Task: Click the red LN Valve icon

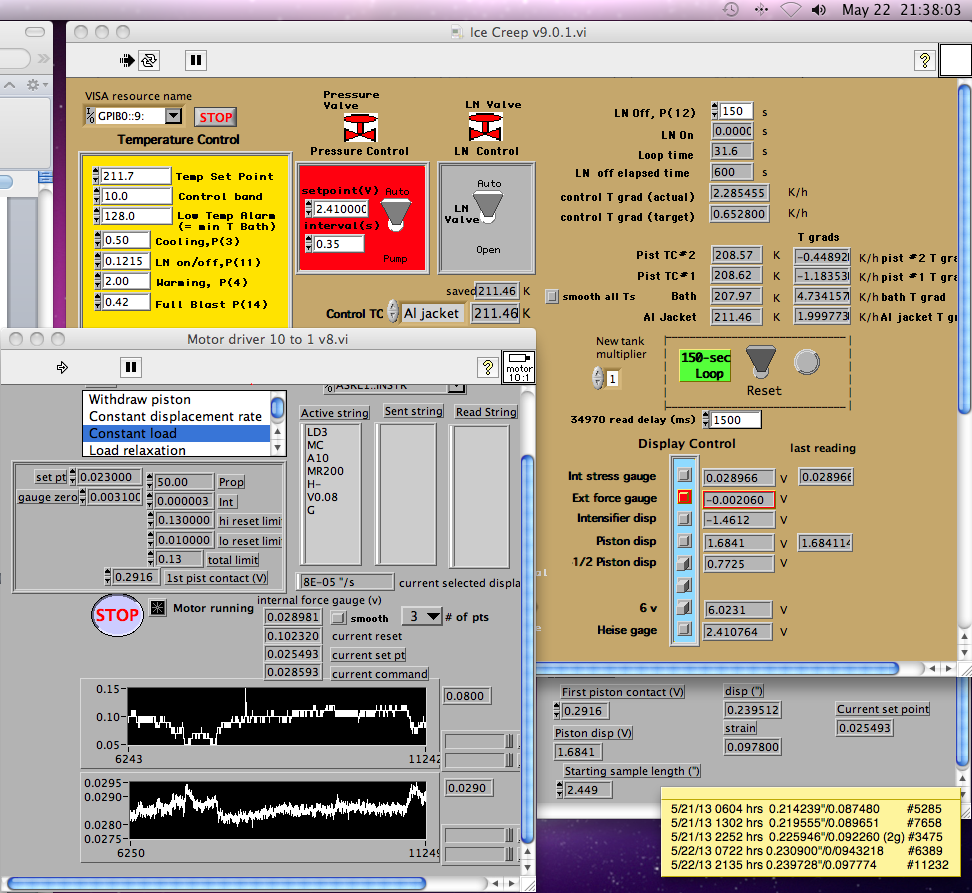Action: point(486,127)
